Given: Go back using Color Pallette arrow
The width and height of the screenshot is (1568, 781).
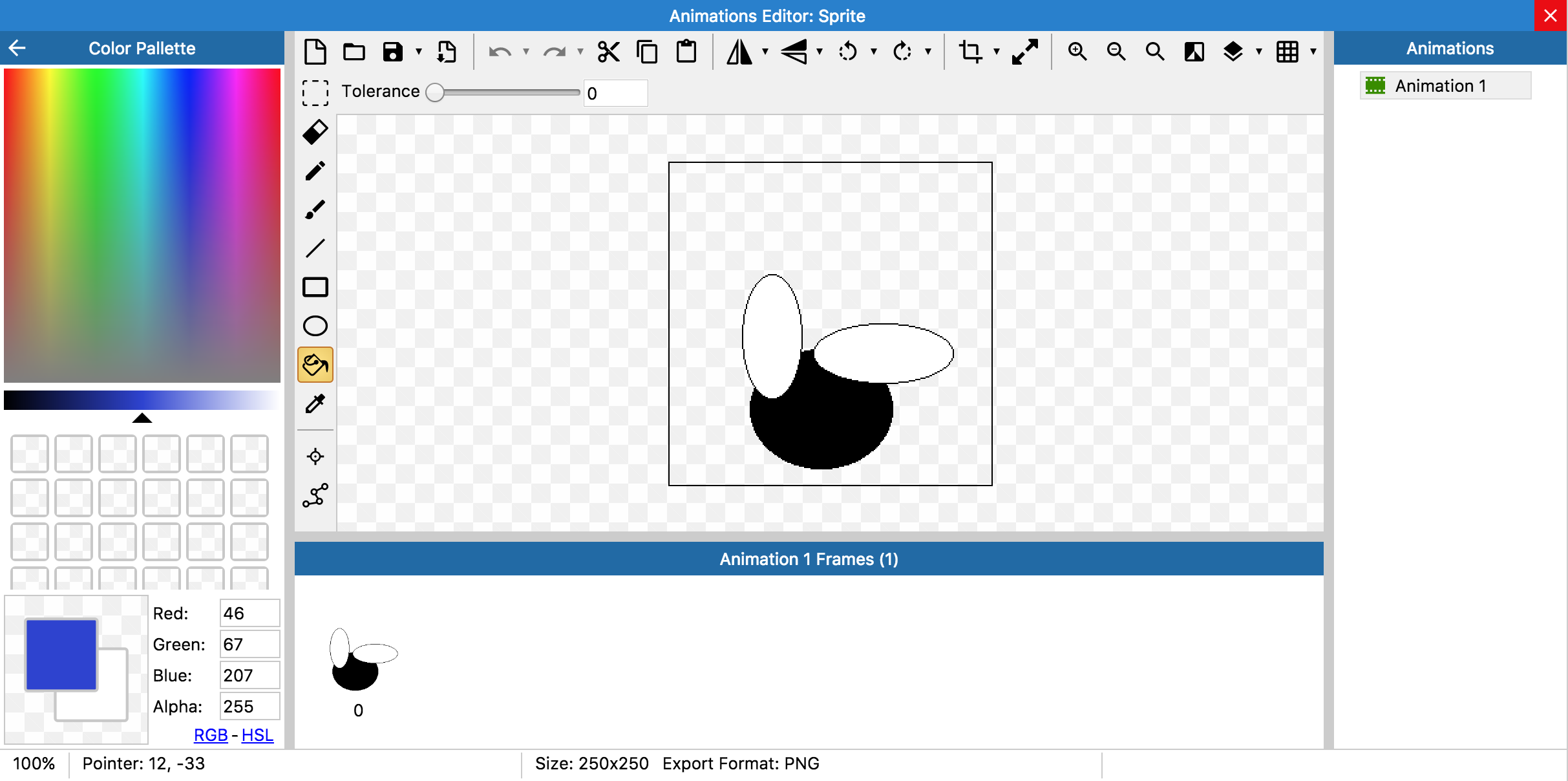Looking at the screenshot, I should coord(17,48).
